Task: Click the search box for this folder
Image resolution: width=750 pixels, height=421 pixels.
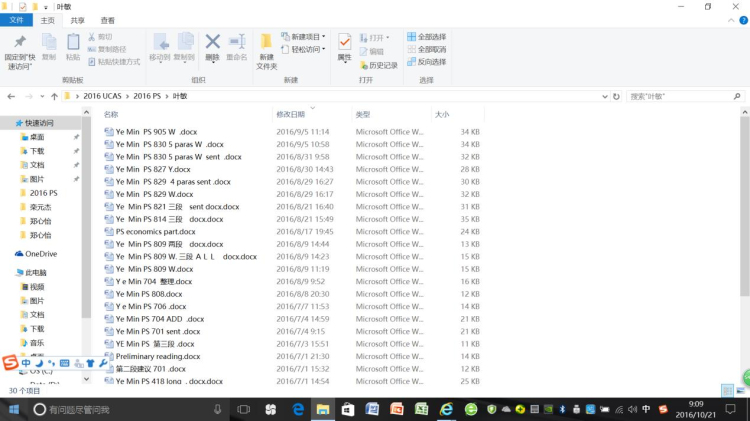Action: [682, 96]
